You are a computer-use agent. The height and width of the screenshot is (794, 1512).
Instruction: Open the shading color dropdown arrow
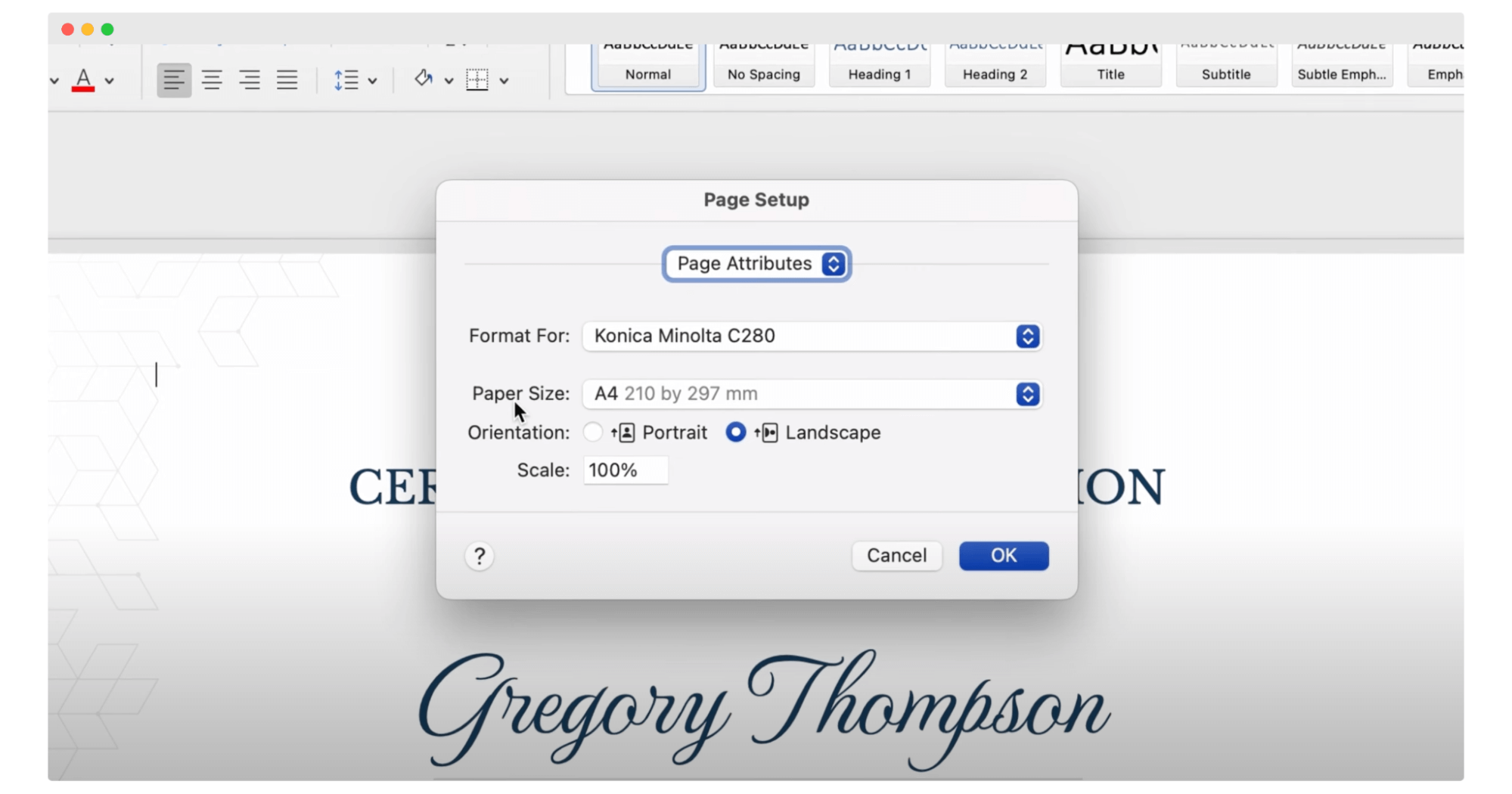[x=449, y=80]
